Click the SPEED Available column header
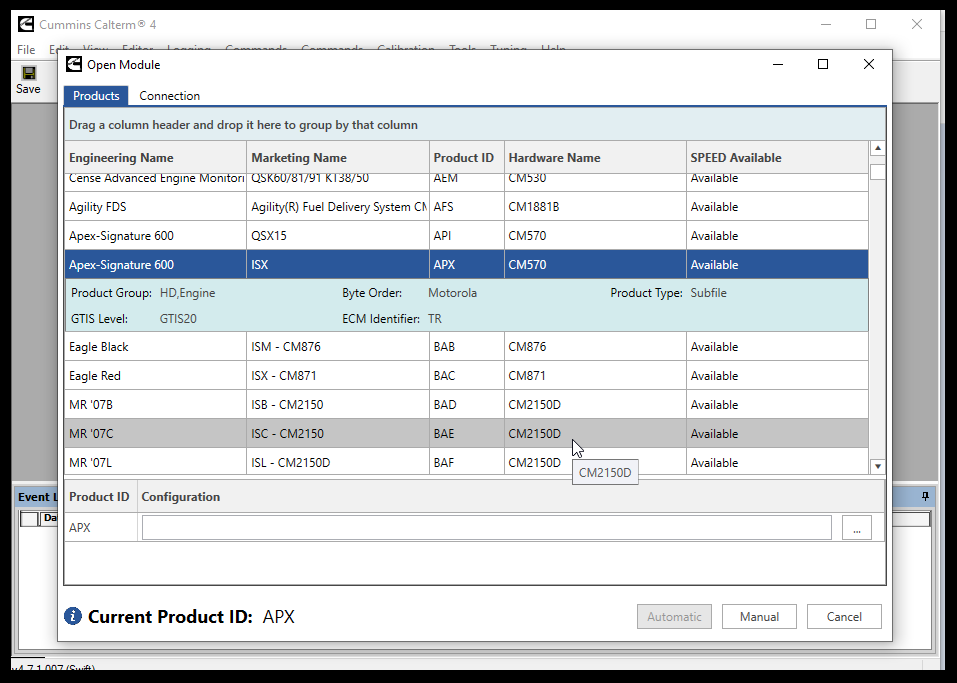Viewport: 957px width, 683px height. [x=735, y=158]
